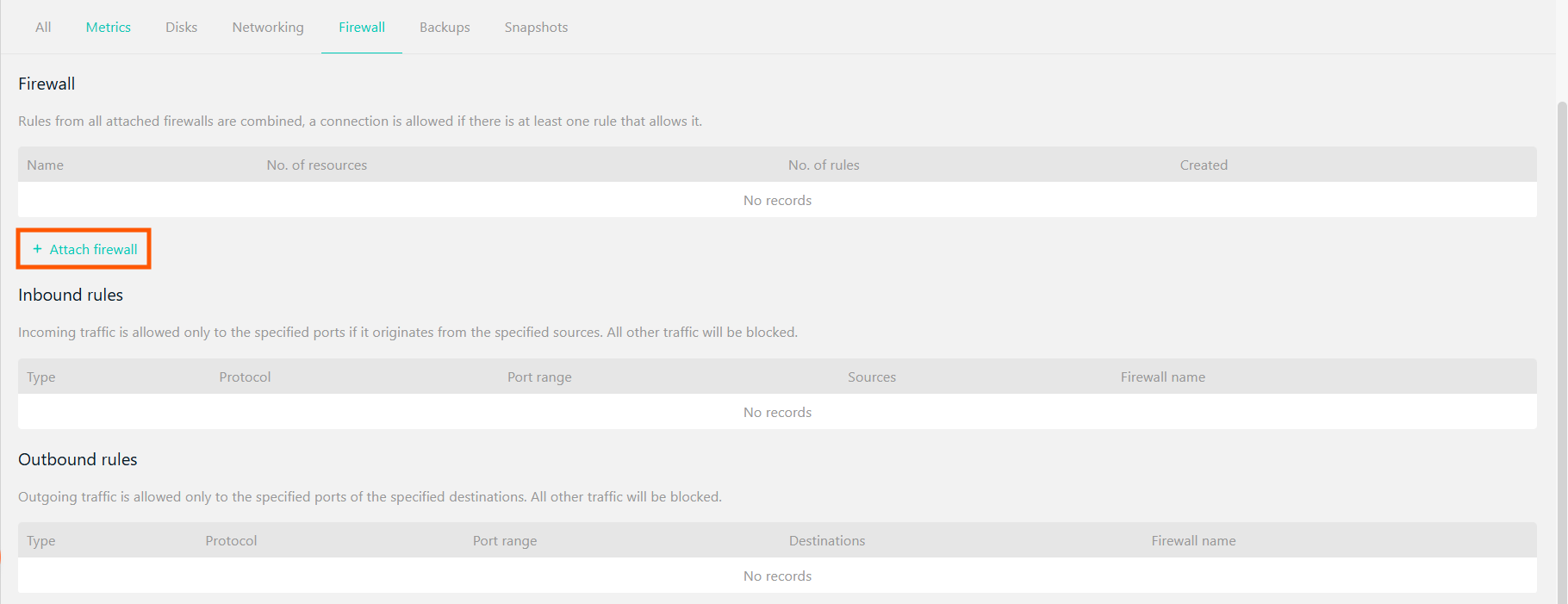Click the Destinations header under Outbound rules
Viewport: 1568px width, 604px height.
click(826, 540)
